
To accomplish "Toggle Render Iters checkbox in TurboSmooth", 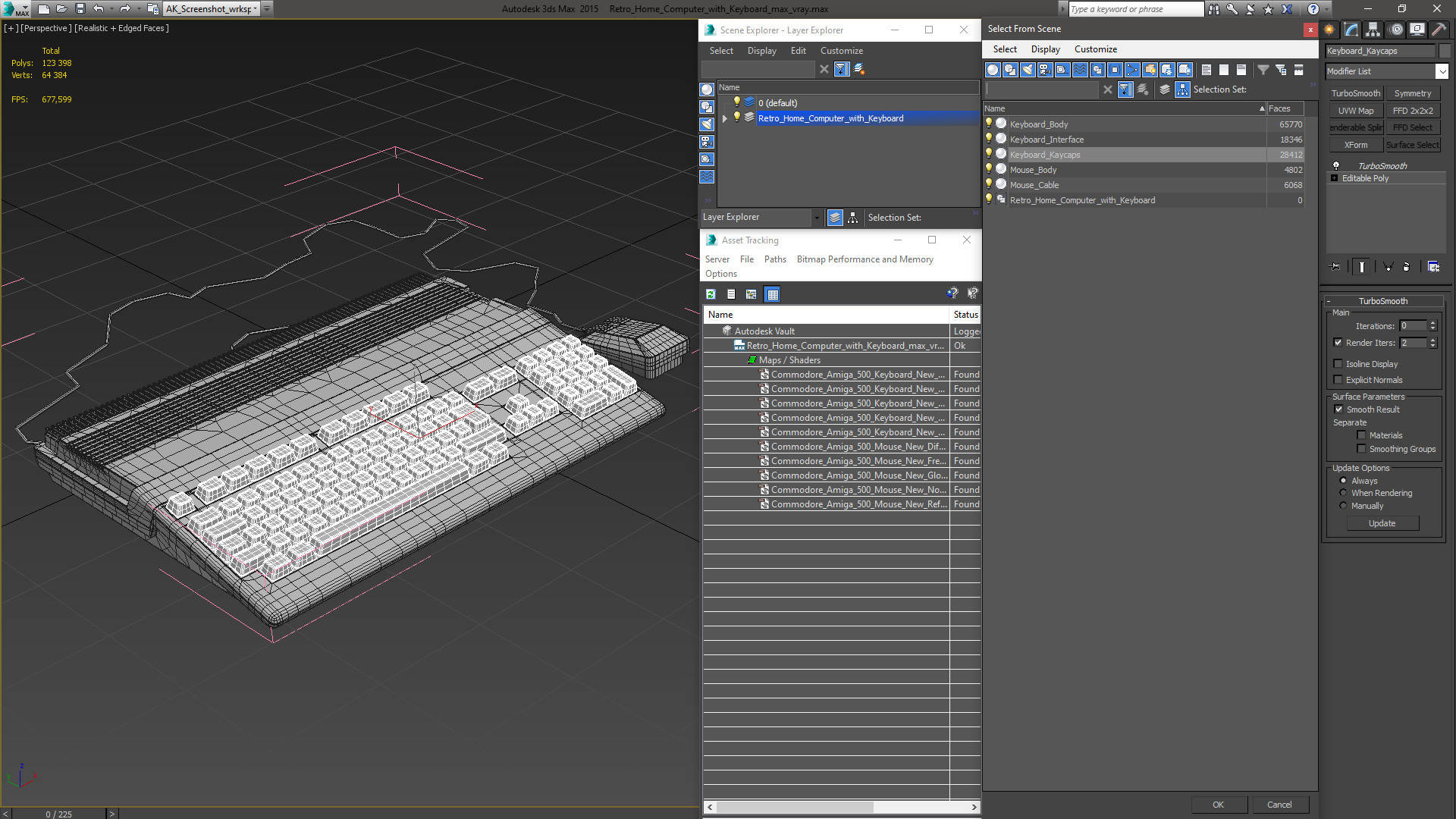I will [1338, 343].
